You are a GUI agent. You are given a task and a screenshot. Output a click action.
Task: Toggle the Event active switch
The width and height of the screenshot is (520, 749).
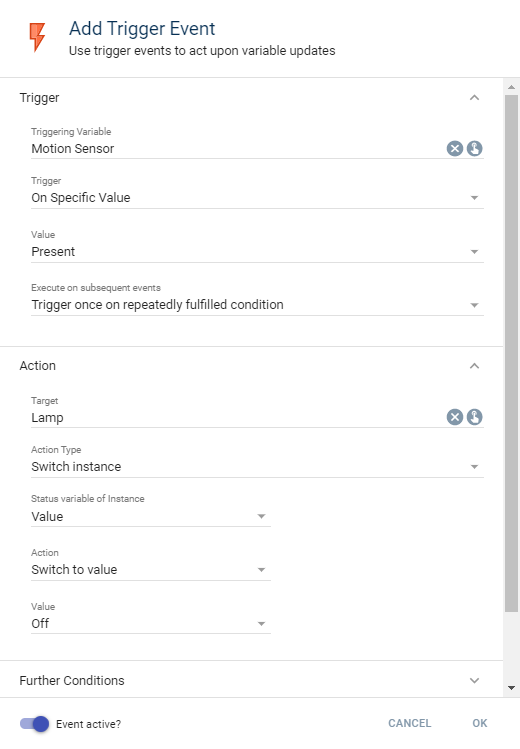(34, 724)
